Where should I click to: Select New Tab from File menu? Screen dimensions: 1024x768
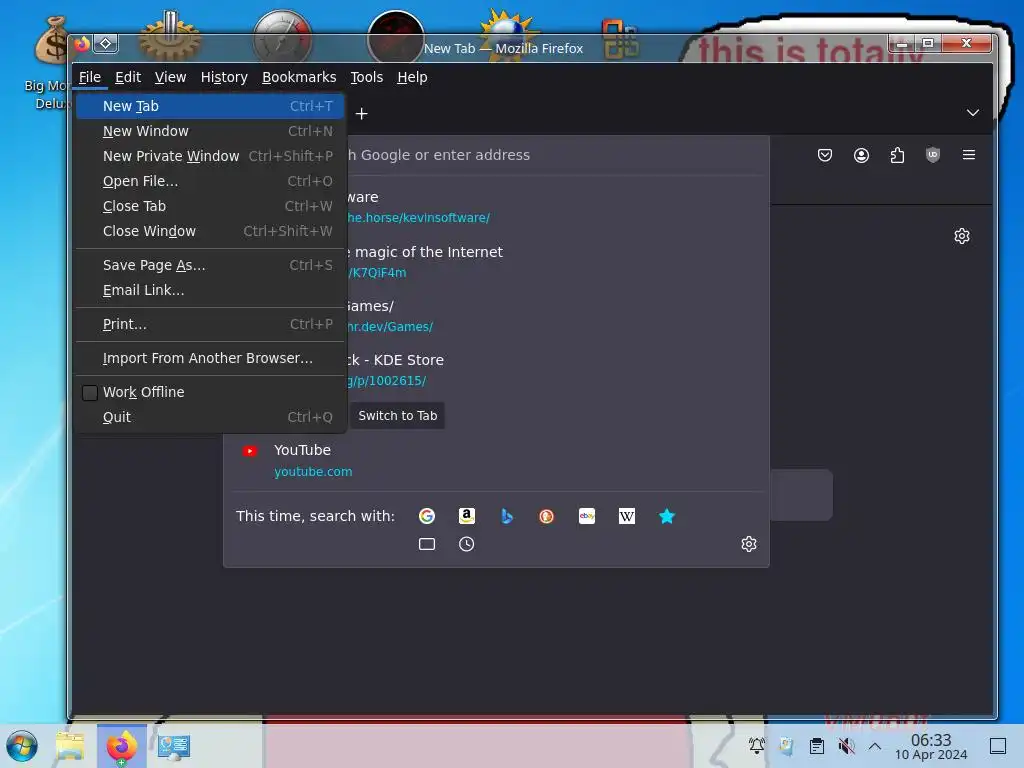click(210, 106)
